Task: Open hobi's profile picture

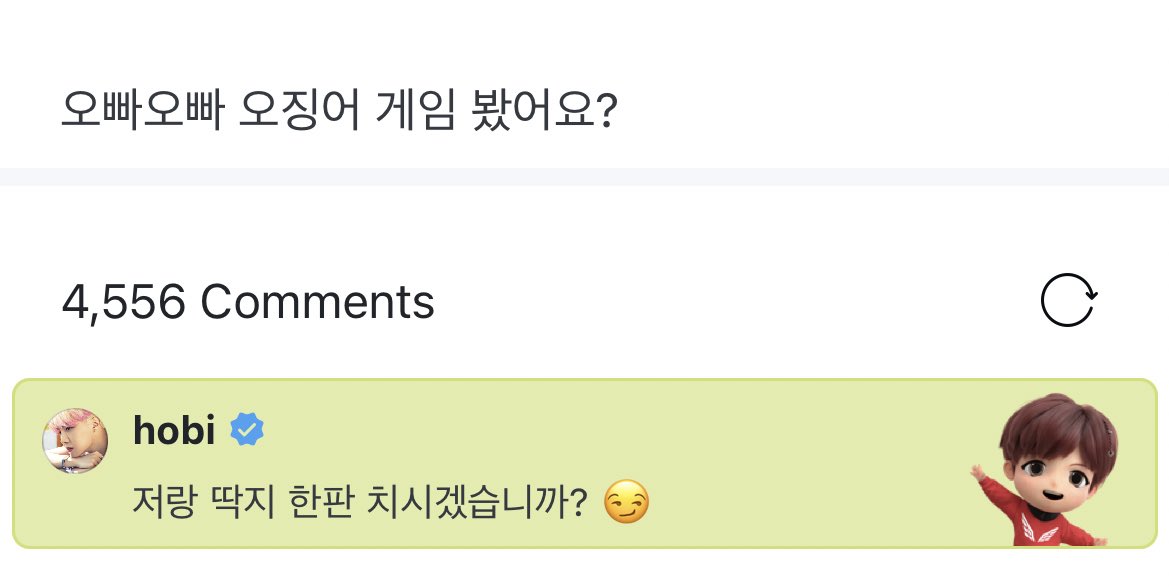Action: [x=75, y=441]
